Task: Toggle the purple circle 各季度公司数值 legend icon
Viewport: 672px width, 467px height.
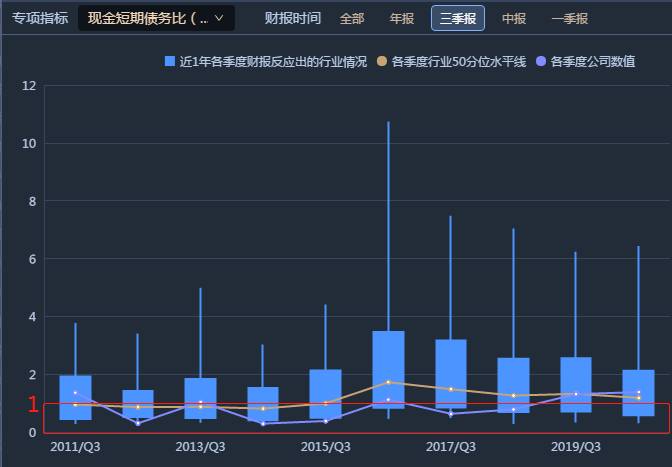Action: (541, 62)
